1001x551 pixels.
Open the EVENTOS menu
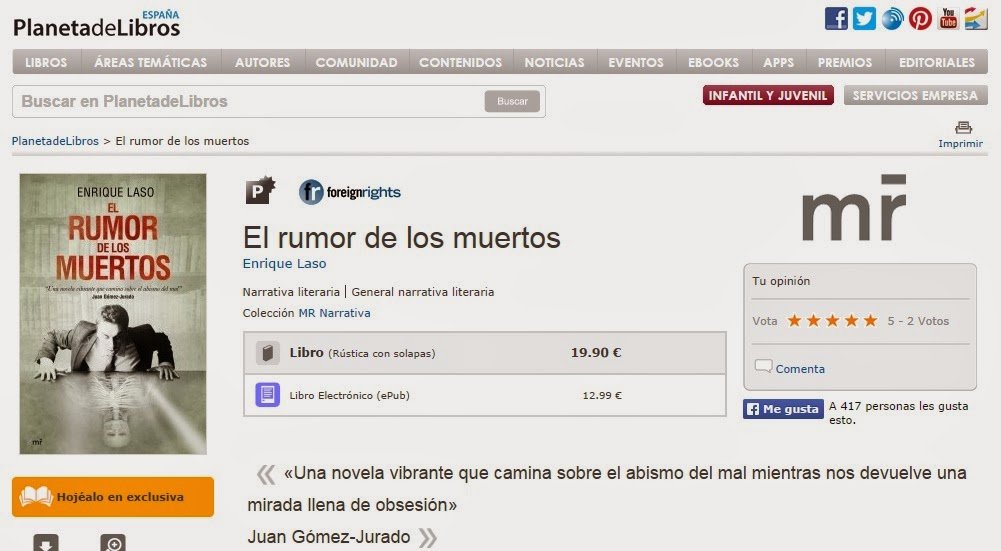636,62
